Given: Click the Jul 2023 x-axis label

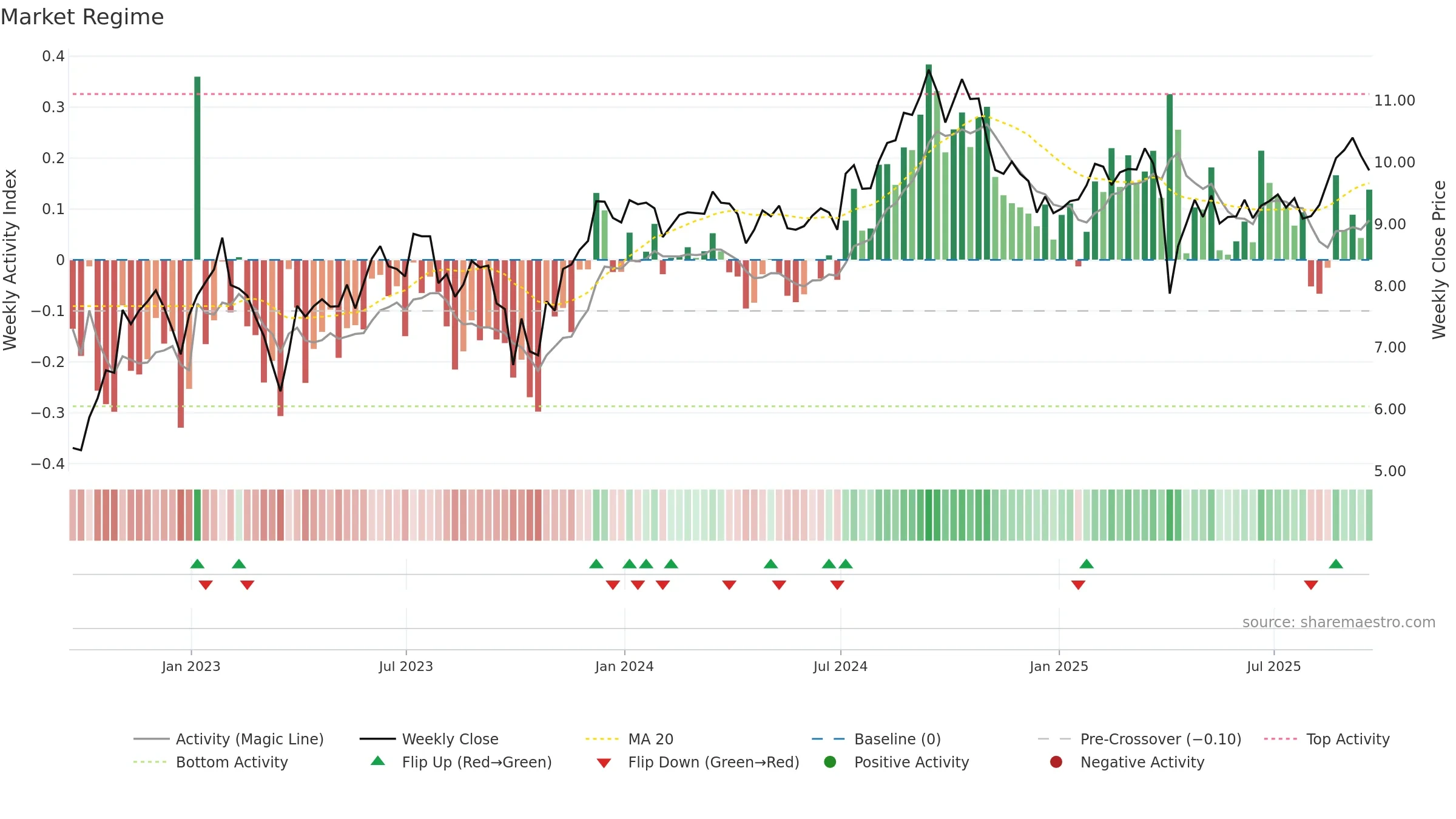Looking at the screenshot, I should [406, 666].
